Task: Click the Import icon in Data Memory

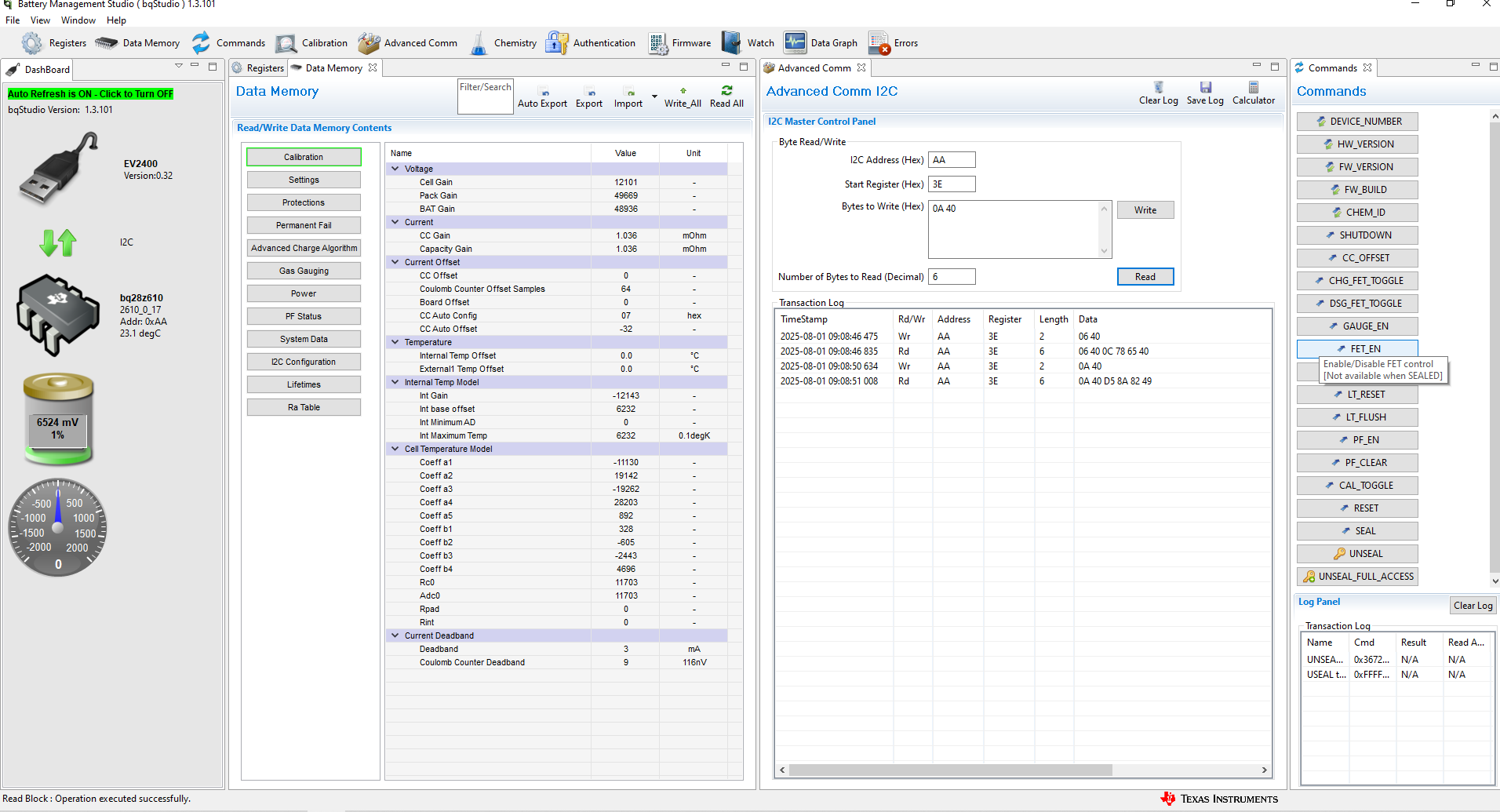Action: click(x=630, y=93)
